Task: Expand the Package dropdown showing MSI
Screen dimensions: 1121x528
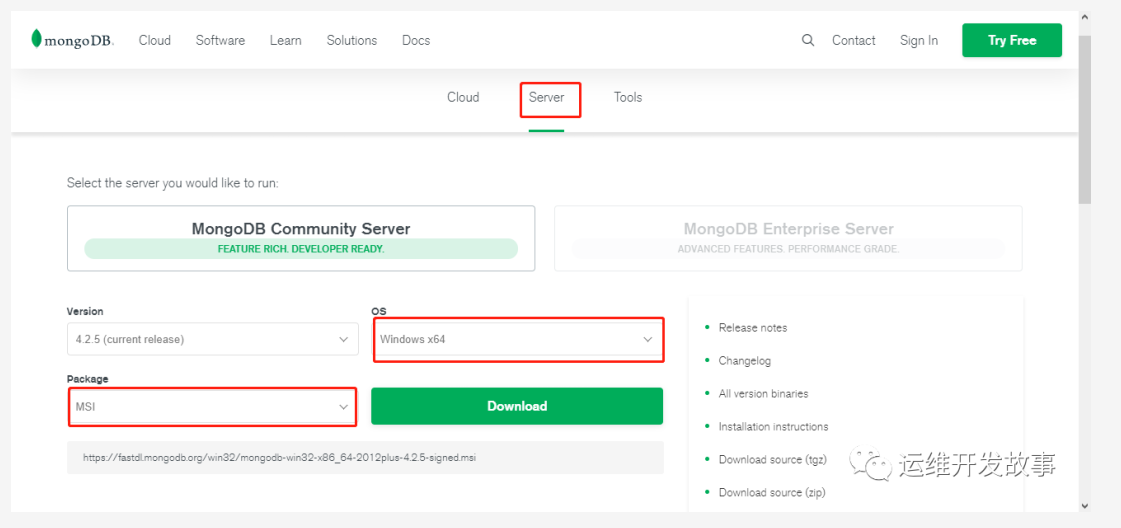Action: pos(212,406)
